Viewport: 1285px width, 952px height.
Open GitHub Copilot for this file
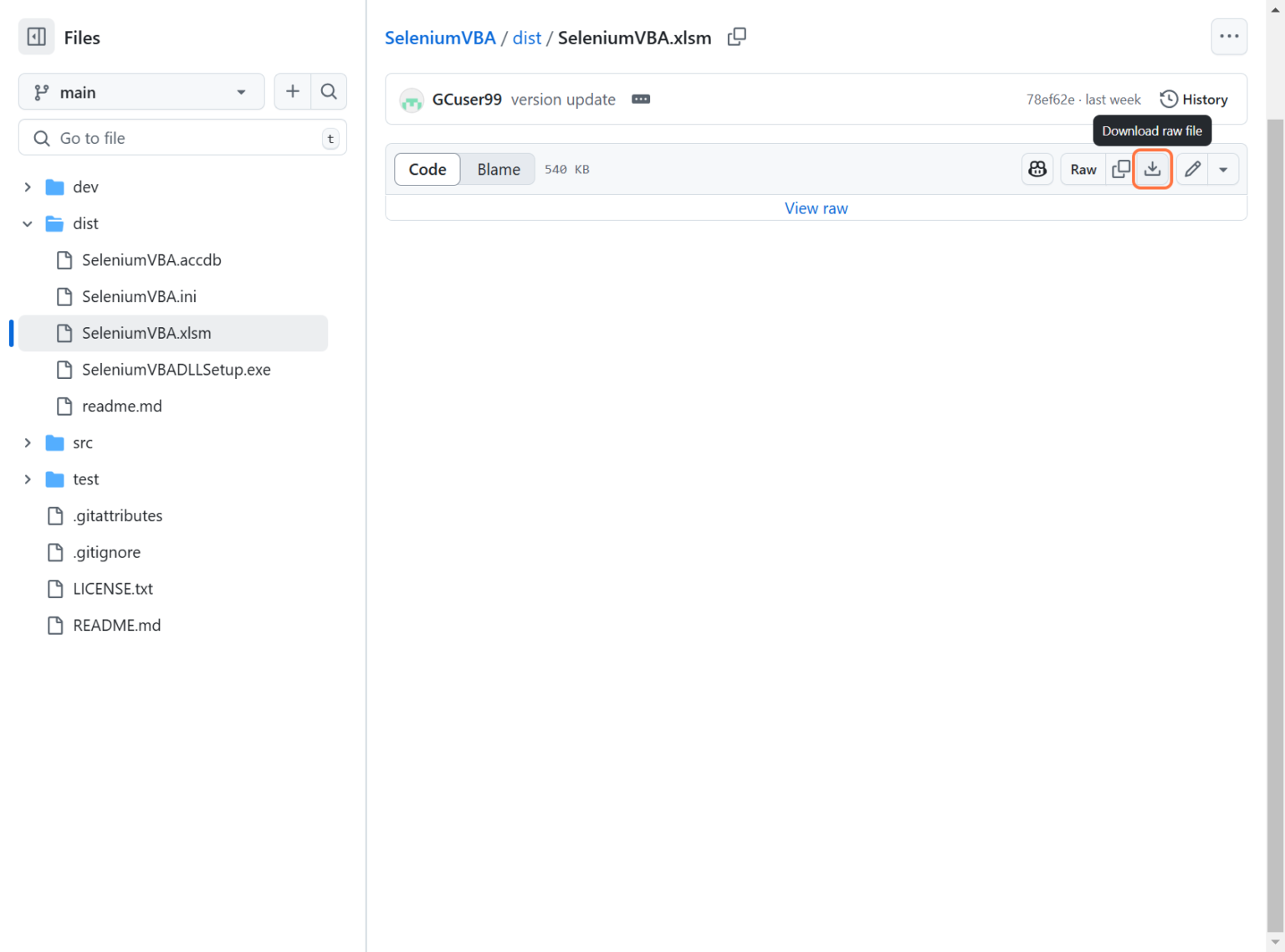click(1037, 169)
